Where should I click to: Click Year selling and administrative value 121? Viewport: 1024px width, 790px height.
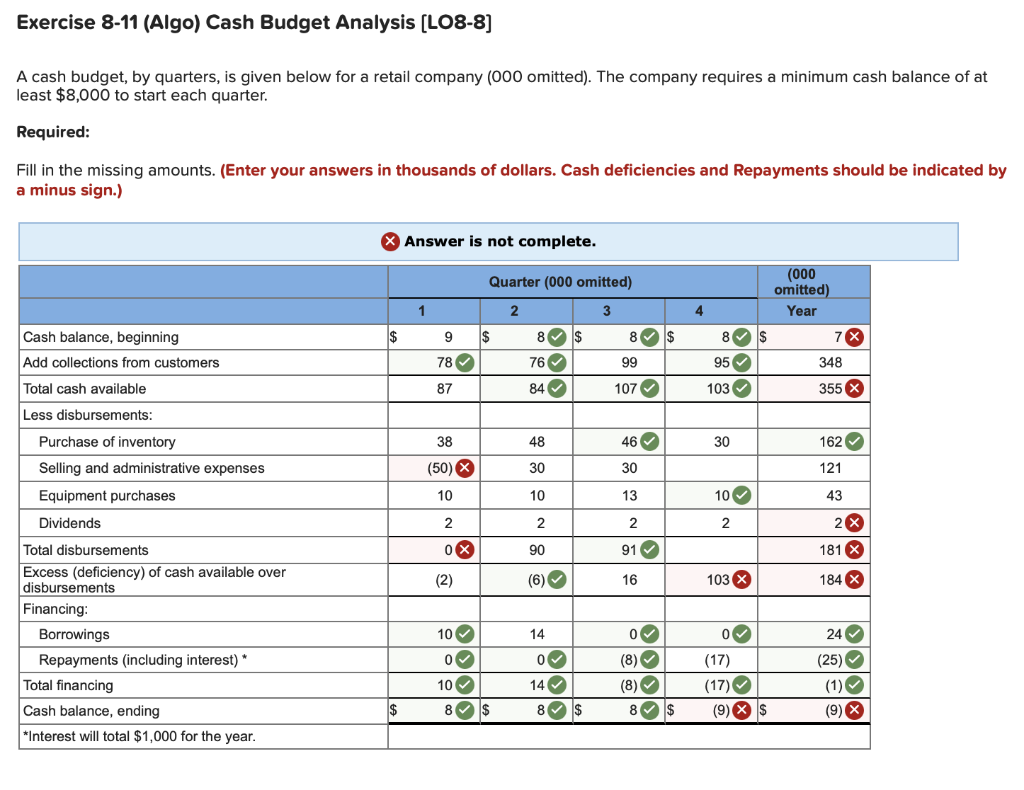[830, 468]
